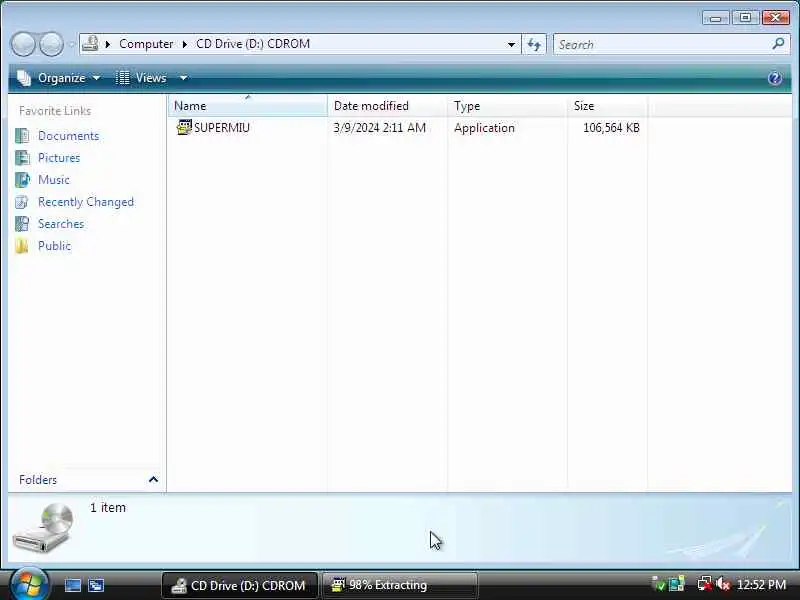Open the address bar history dropdown
The height and width of the screenshot is (600, 800).
point(511,44)
